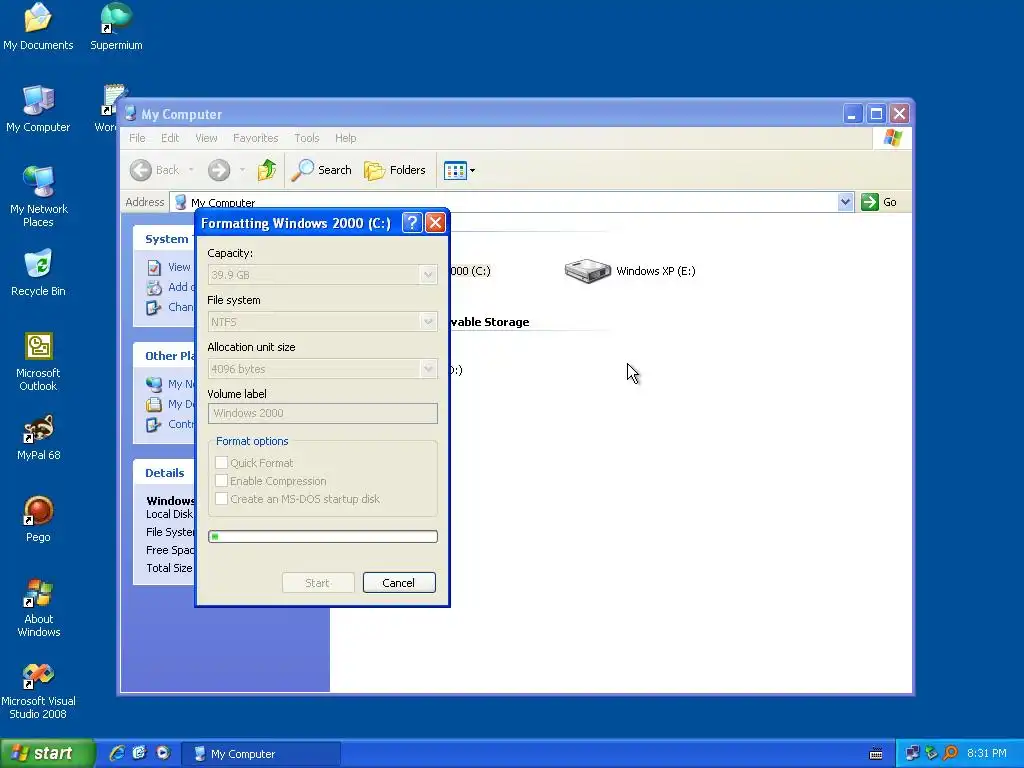Screen dimensions: 1024x768
Task: Click the Go button beside Address bar
Action: coord(879,202)
